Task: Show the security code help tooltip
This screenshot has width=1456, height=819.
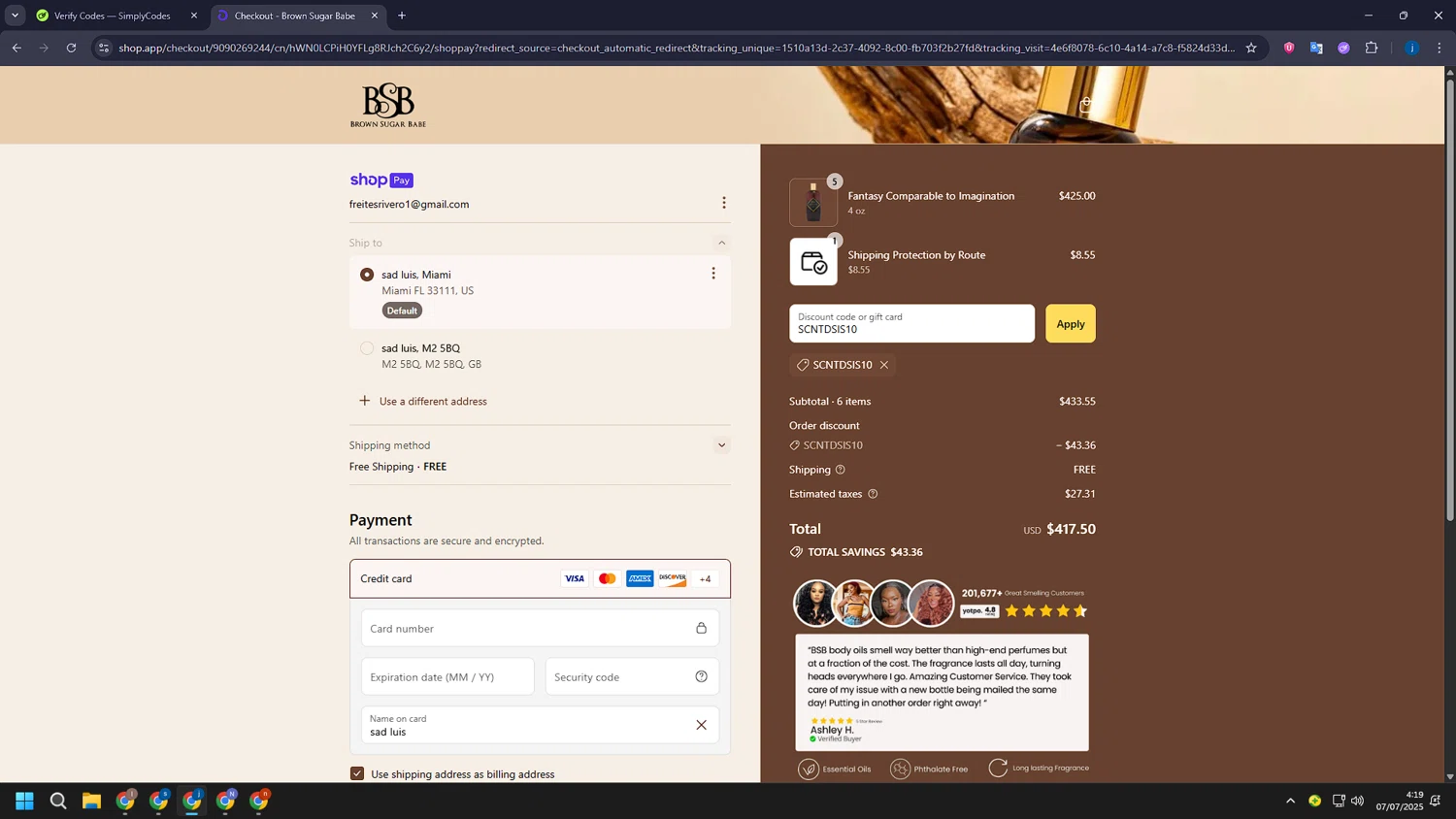Action: click(701, 676)
